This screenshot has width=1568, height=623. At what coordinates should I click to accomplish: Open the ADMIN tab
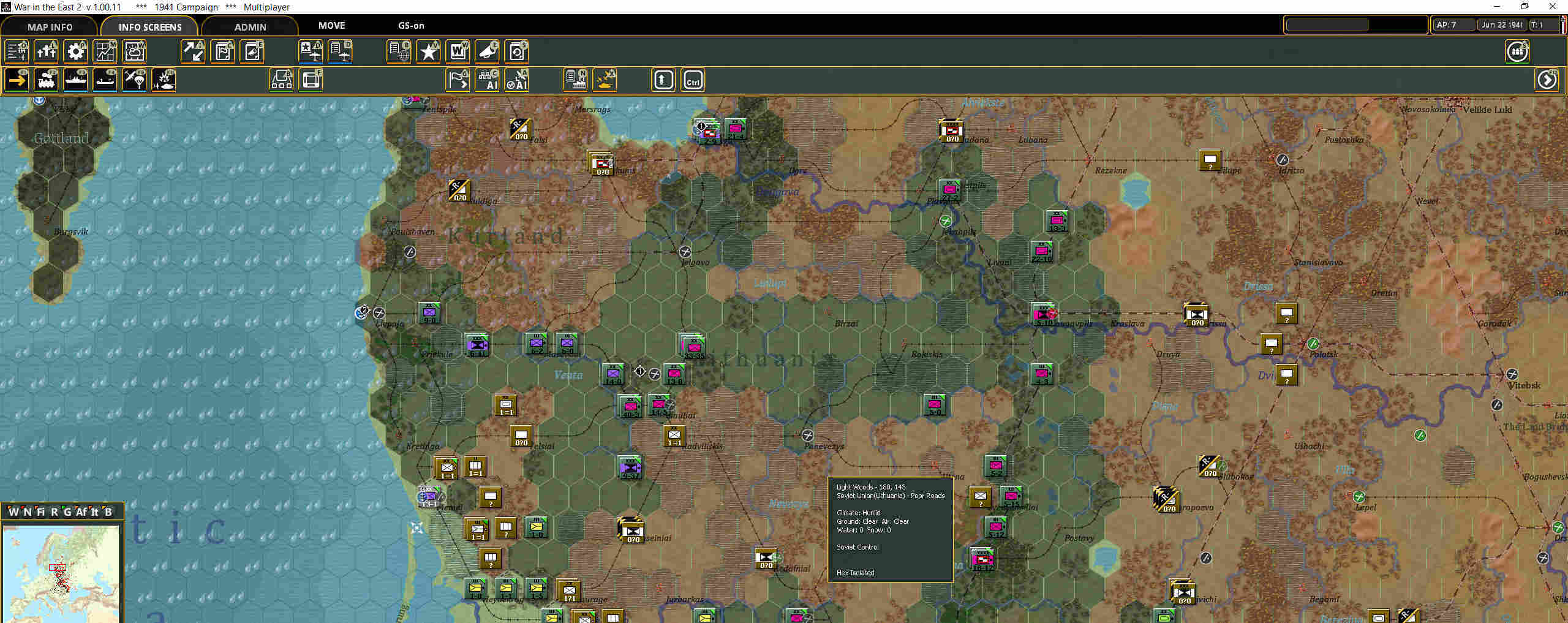point(250,27)
